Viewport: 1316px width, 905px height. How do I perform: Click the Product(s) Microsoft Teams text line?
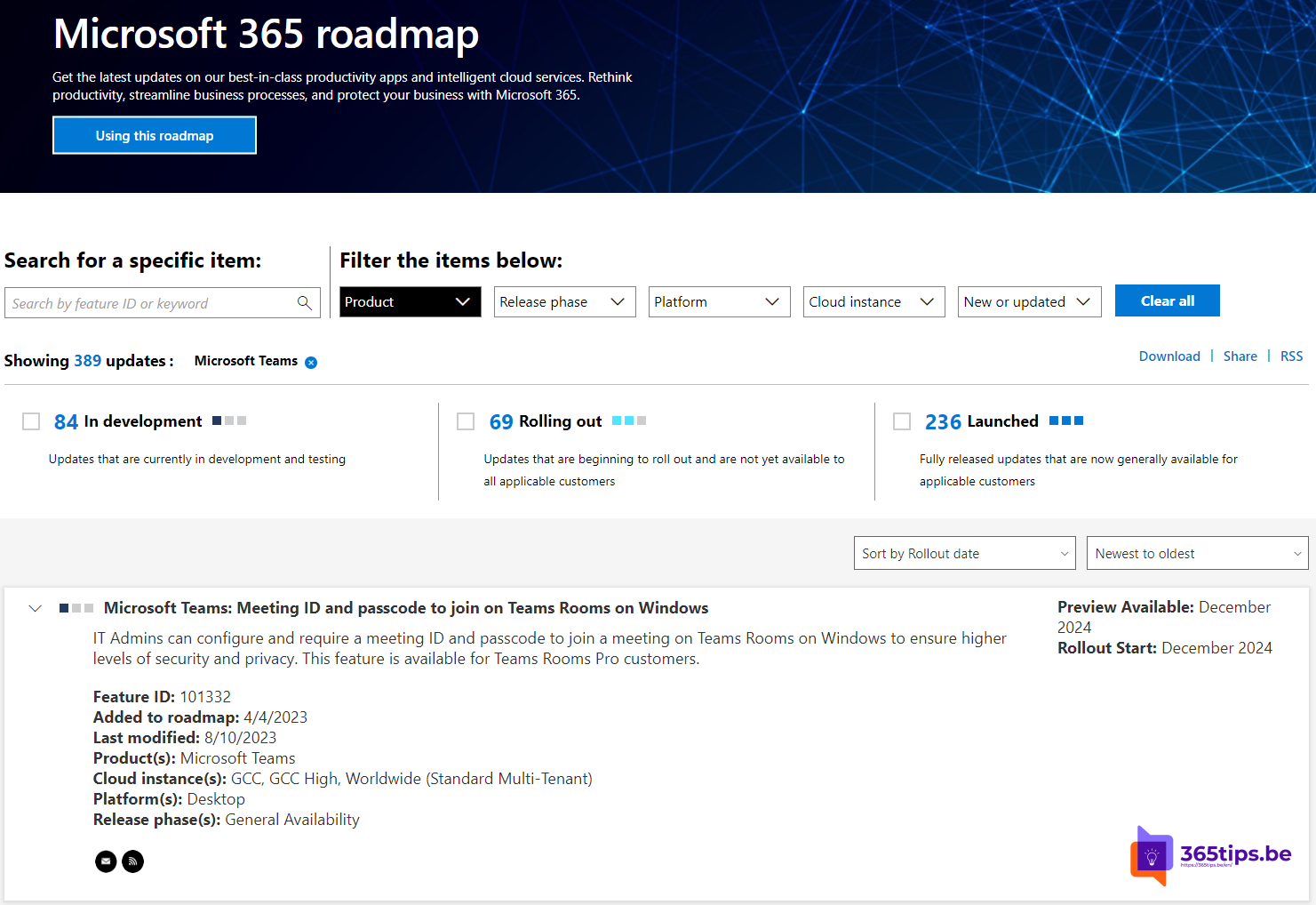pos(195,758)
